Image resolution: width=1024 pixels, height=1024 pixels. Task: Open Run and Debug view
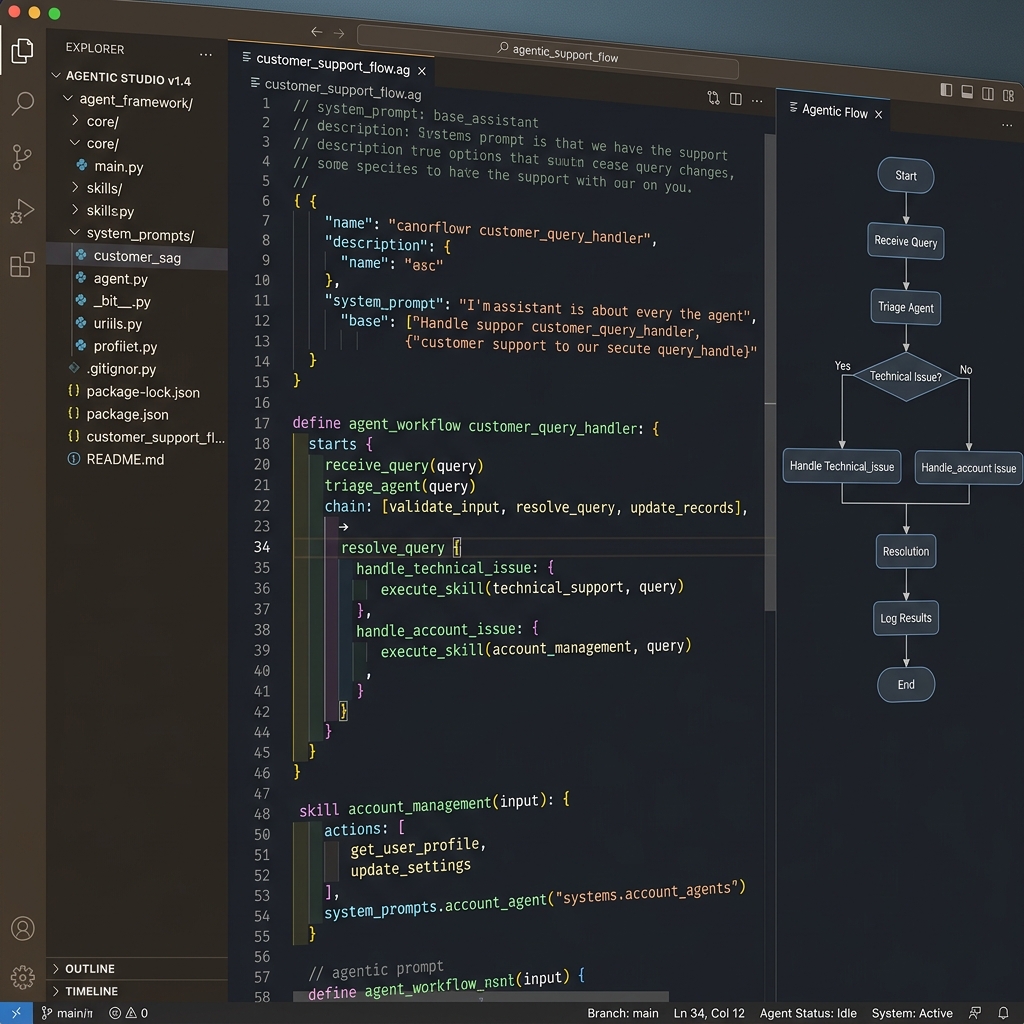click(x=22, y=210)
